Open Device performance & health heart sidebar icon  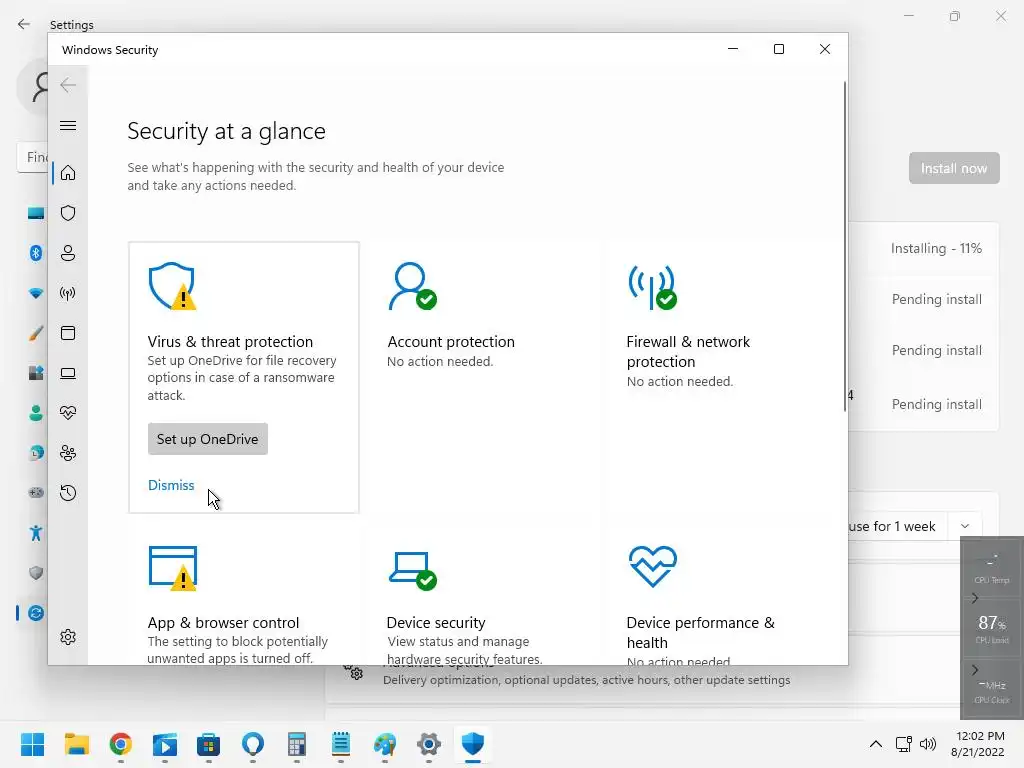68,413
